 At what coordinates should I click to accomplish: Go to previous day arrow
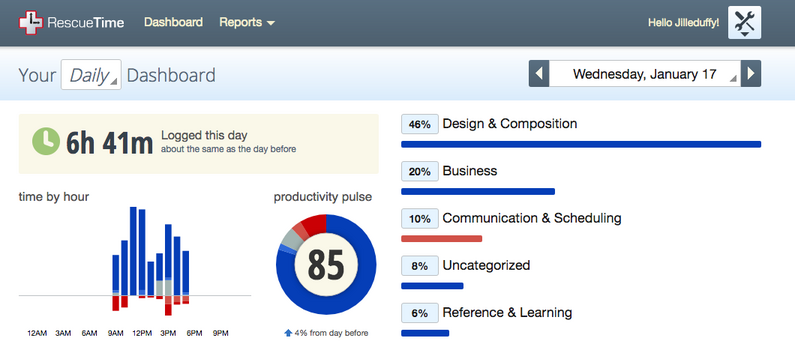coord(538,74)
